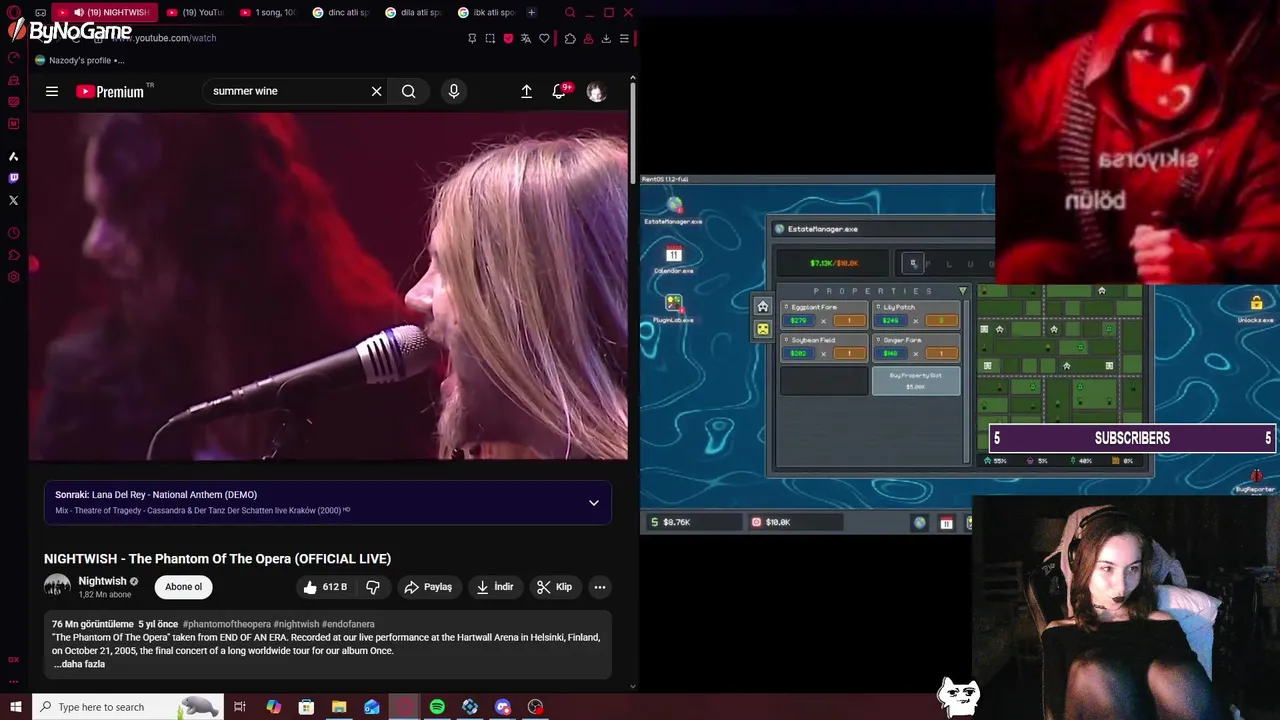
Task: Create a clip with Klip button
Action: click(555, 587)
